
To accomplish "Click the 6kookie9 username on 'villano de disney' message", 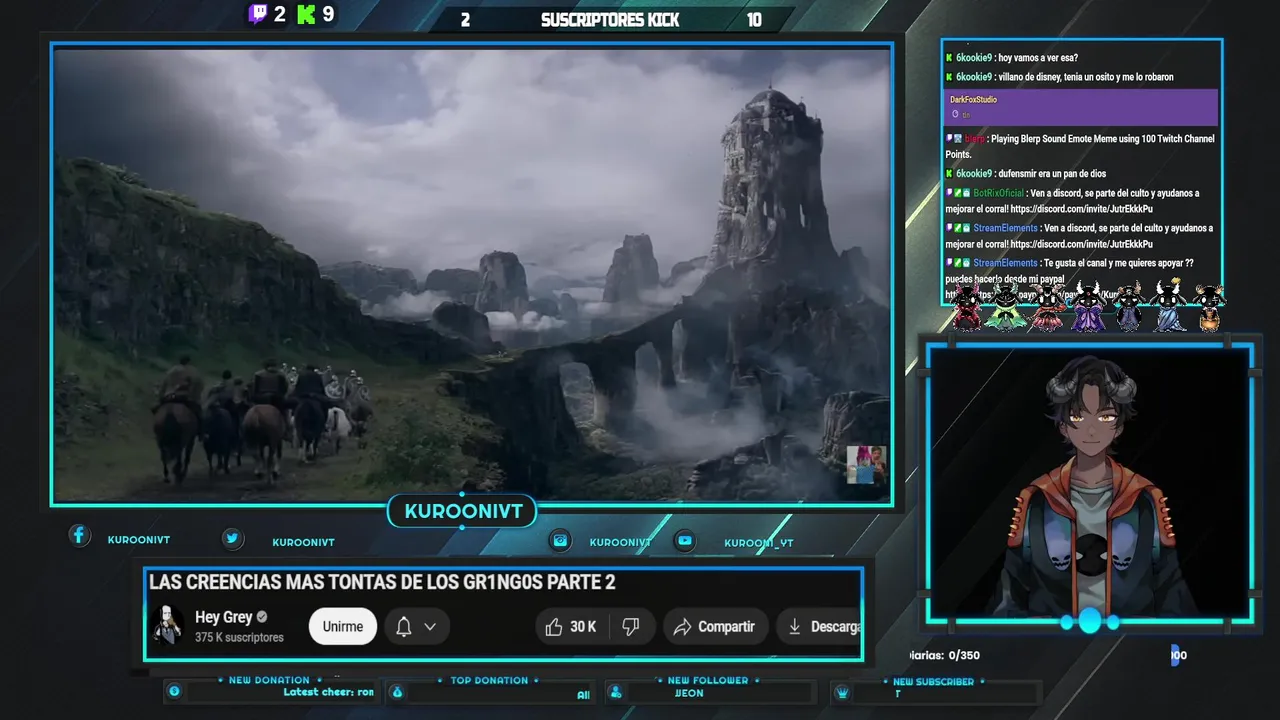I will [974, 77].
